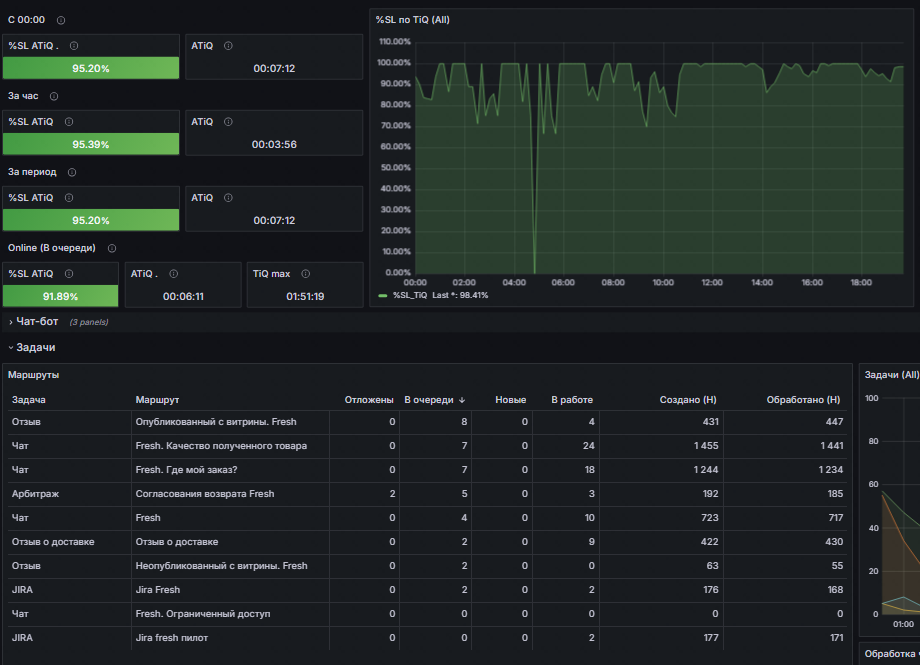Click info icon beside 'За период' label

(72, 172)
